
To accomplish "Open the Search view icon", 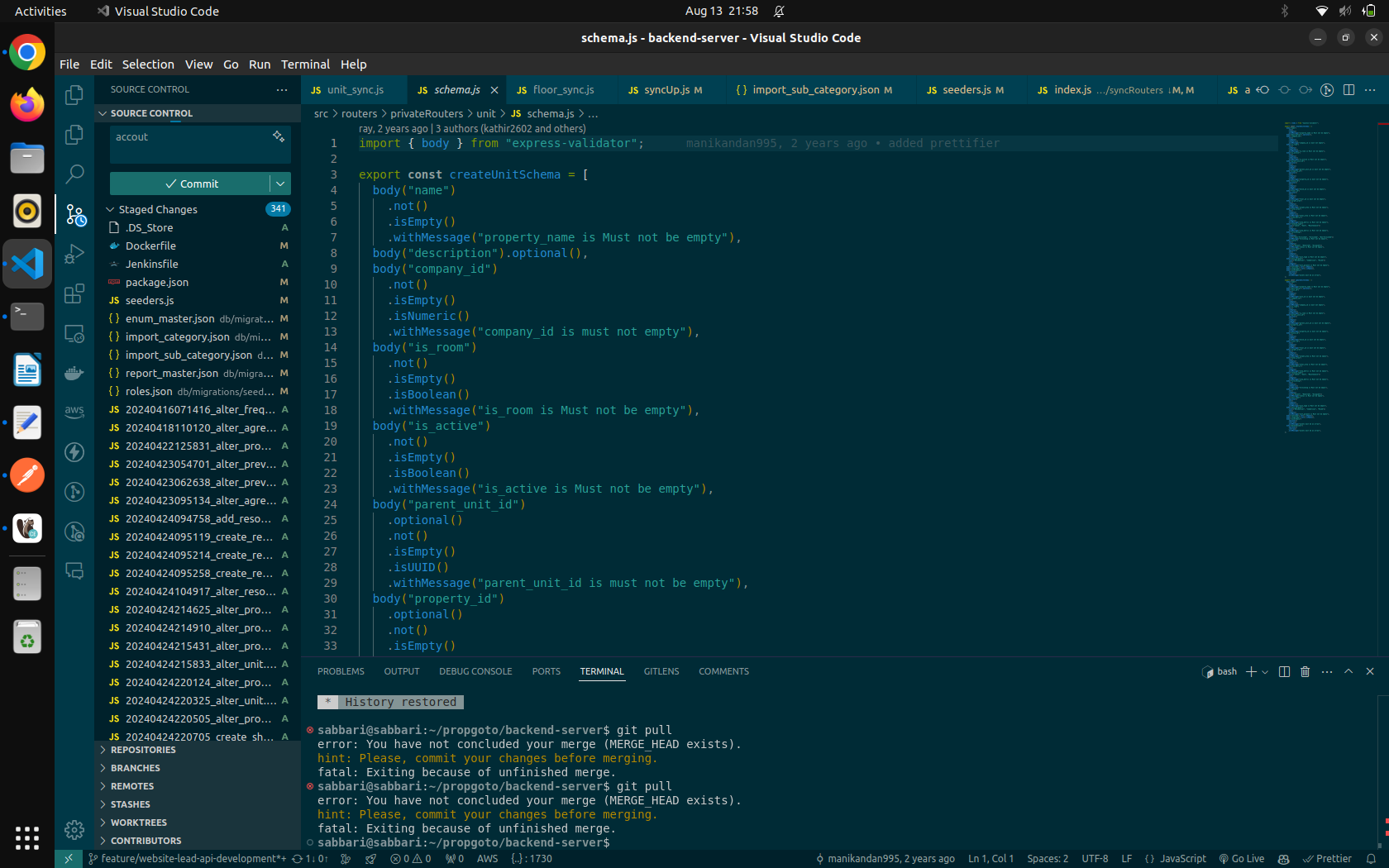I will (x=74, y=174).
